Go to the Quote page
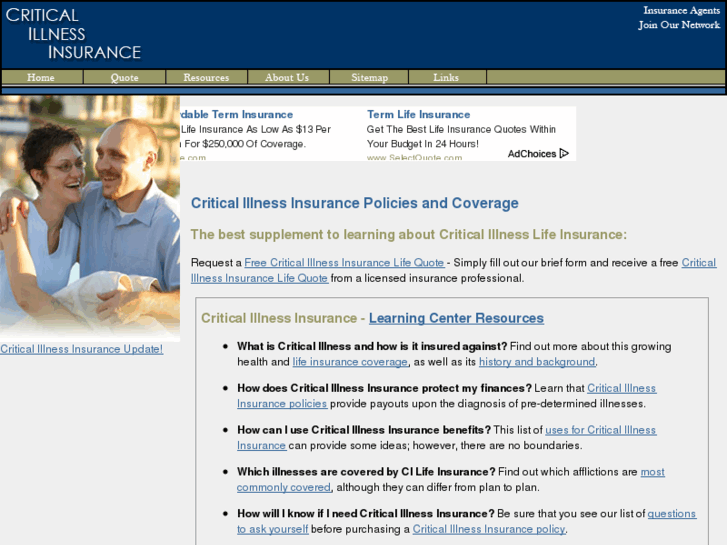 [x=124, y=77]
